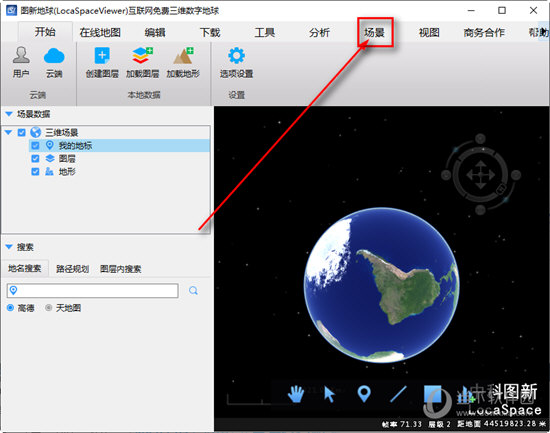The image size is (550, 433).
Task: Open the 用户 user account icon
Action: tap(21, 55)
